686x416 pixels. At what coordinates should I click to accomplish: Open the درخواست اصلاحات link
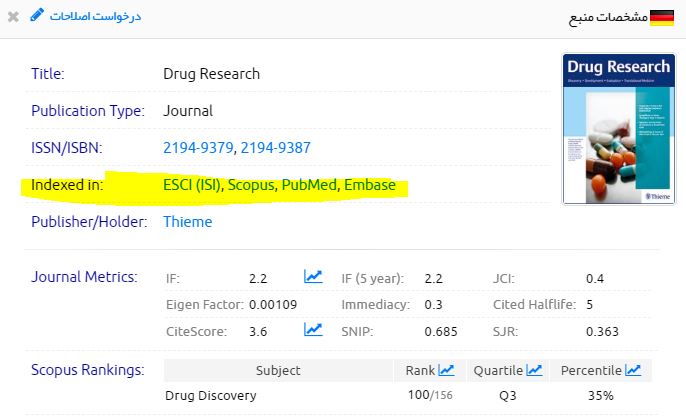83,16
